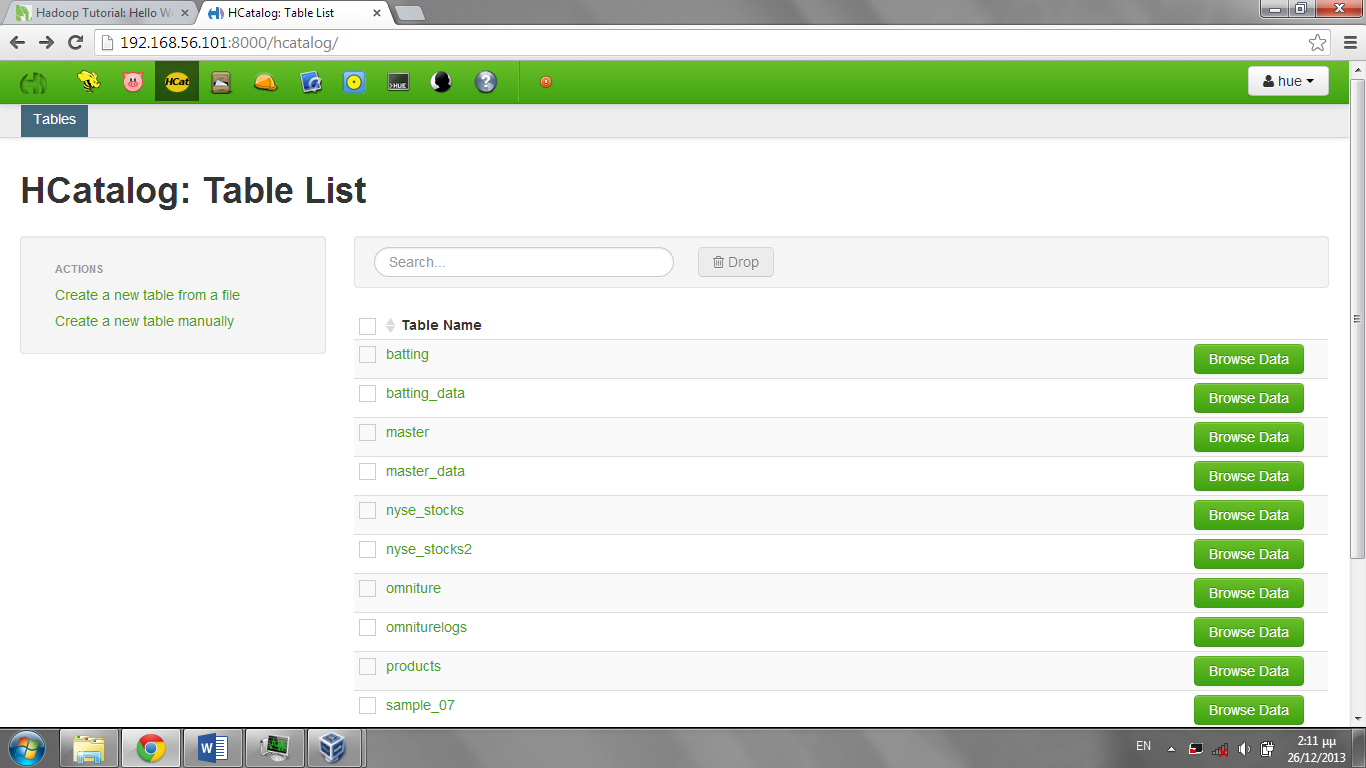Open the master_data table link
Screen dimensions: 1366x768
click(425, 471)
